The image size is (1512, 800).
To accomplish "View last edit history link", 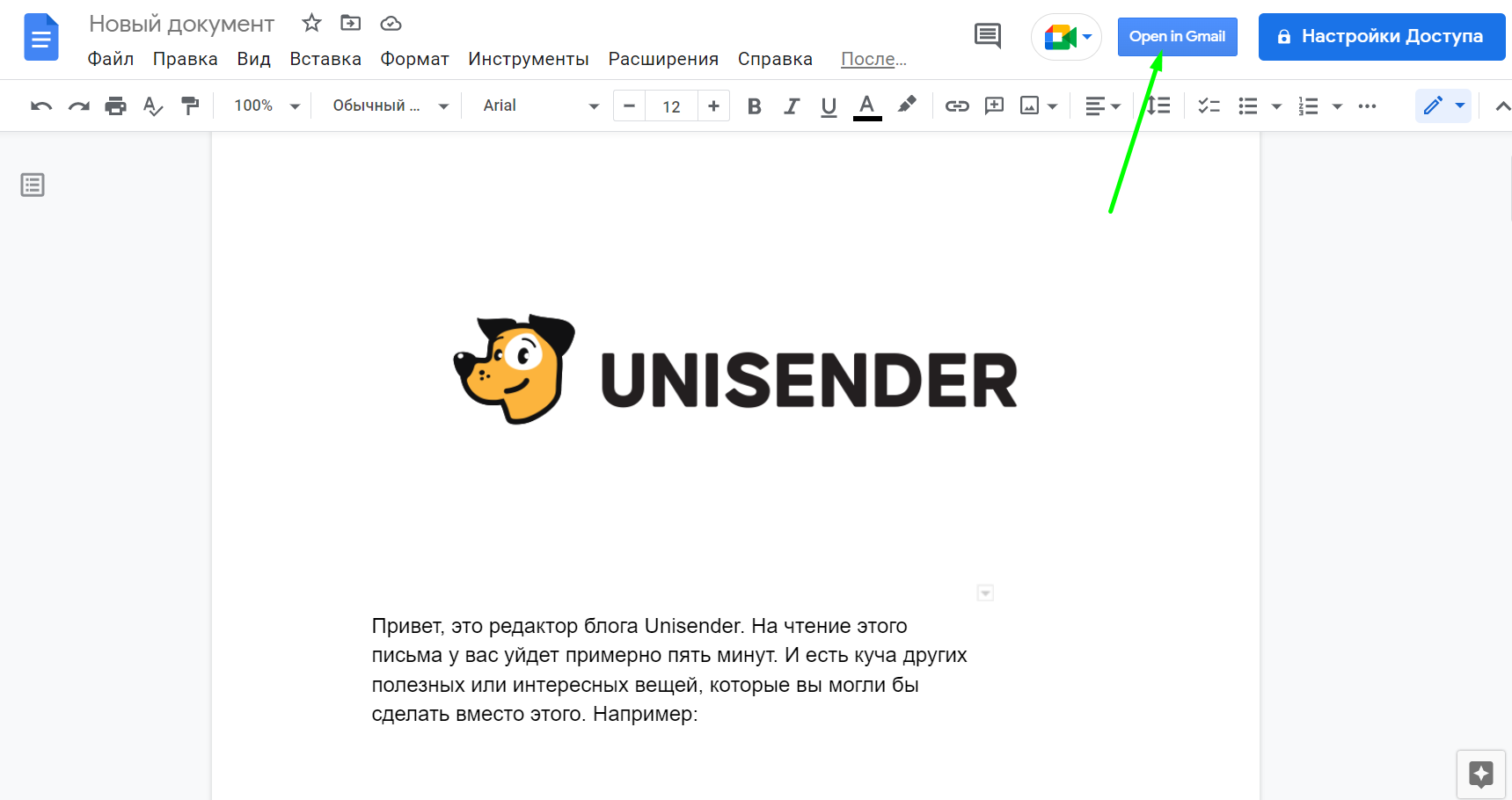I will point(873,59).
